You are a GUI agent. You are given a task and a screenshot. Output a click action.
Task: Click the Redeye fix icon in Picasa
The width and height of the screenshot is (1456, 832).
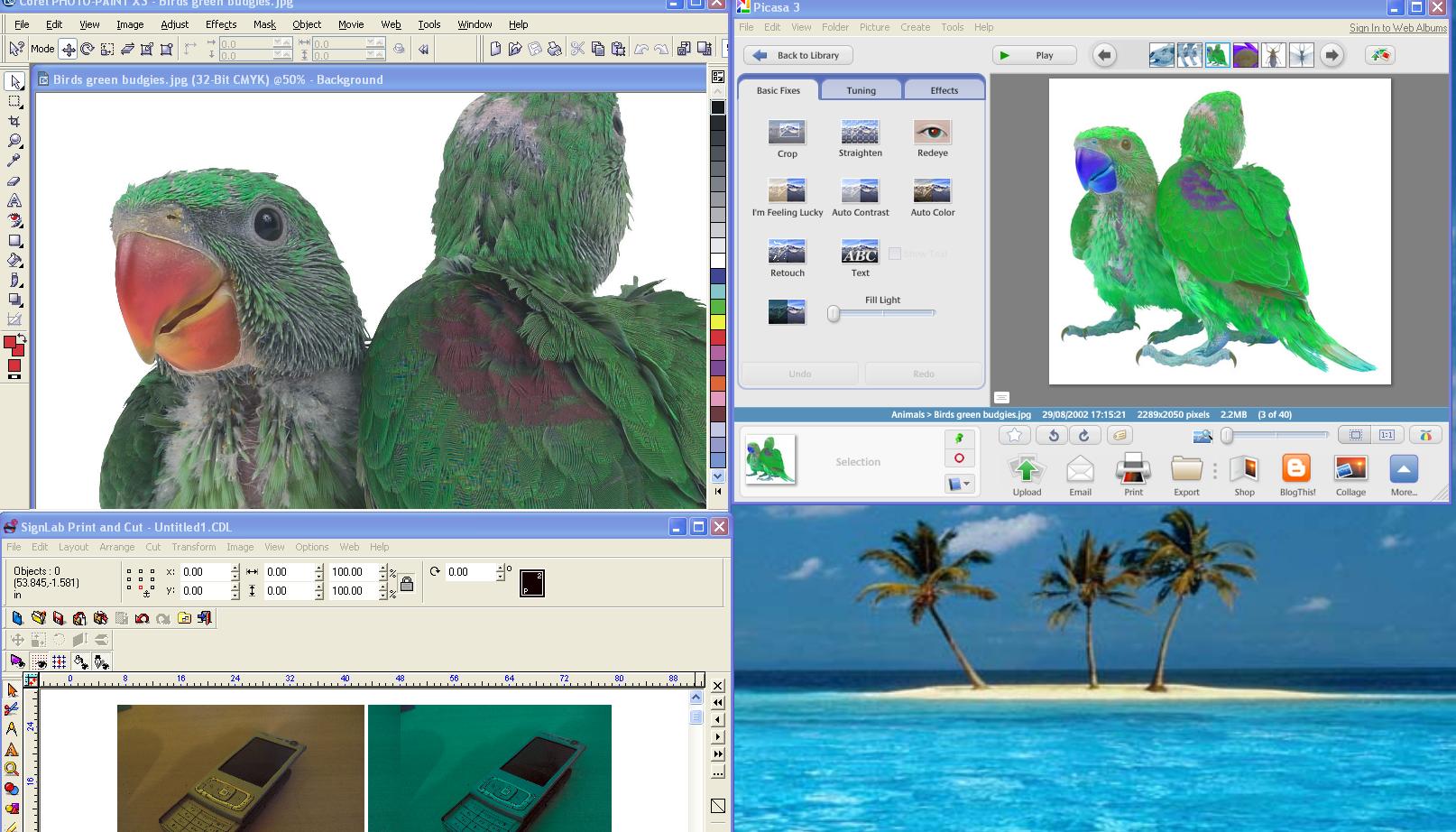click(932, 133)
